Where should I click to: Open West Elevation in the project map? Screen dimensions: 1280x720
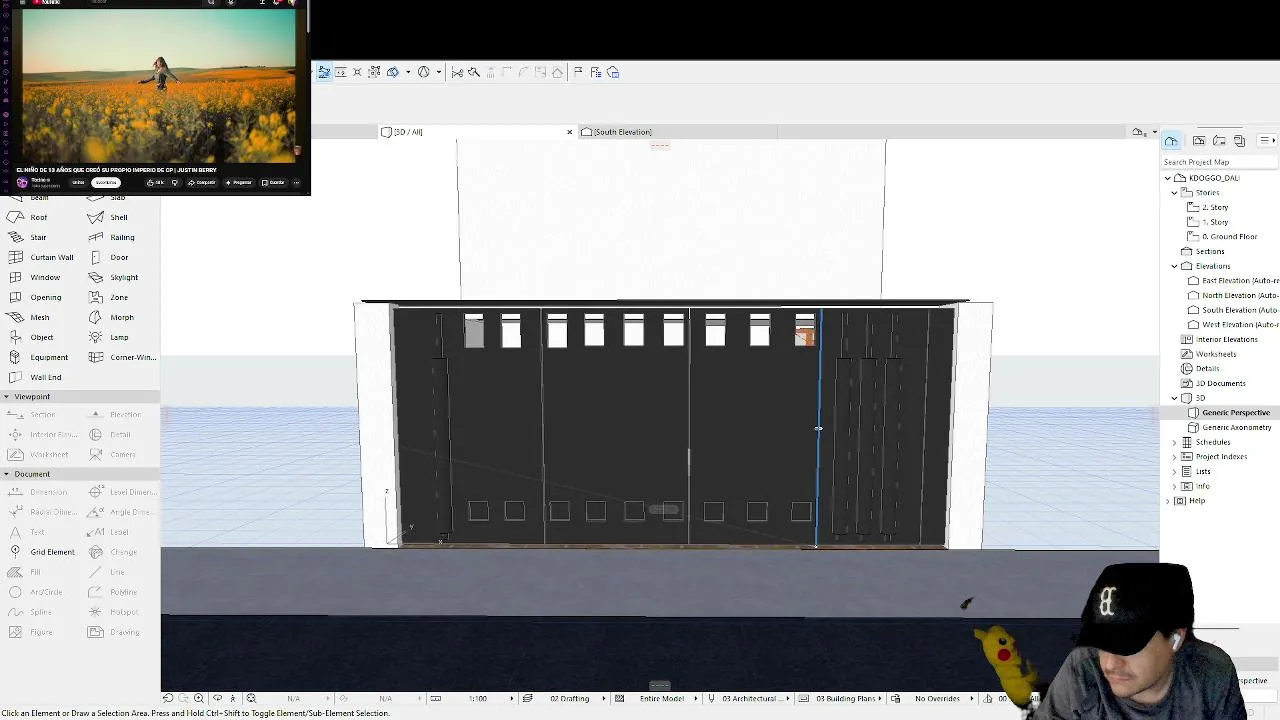[x=1233, y=324]
